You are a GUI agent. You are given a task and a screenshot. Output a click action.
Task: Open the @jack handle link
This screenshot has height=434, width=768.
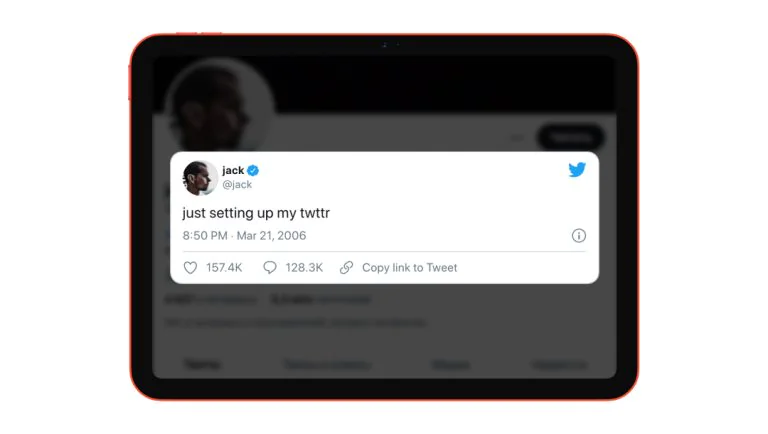(237, 185)
